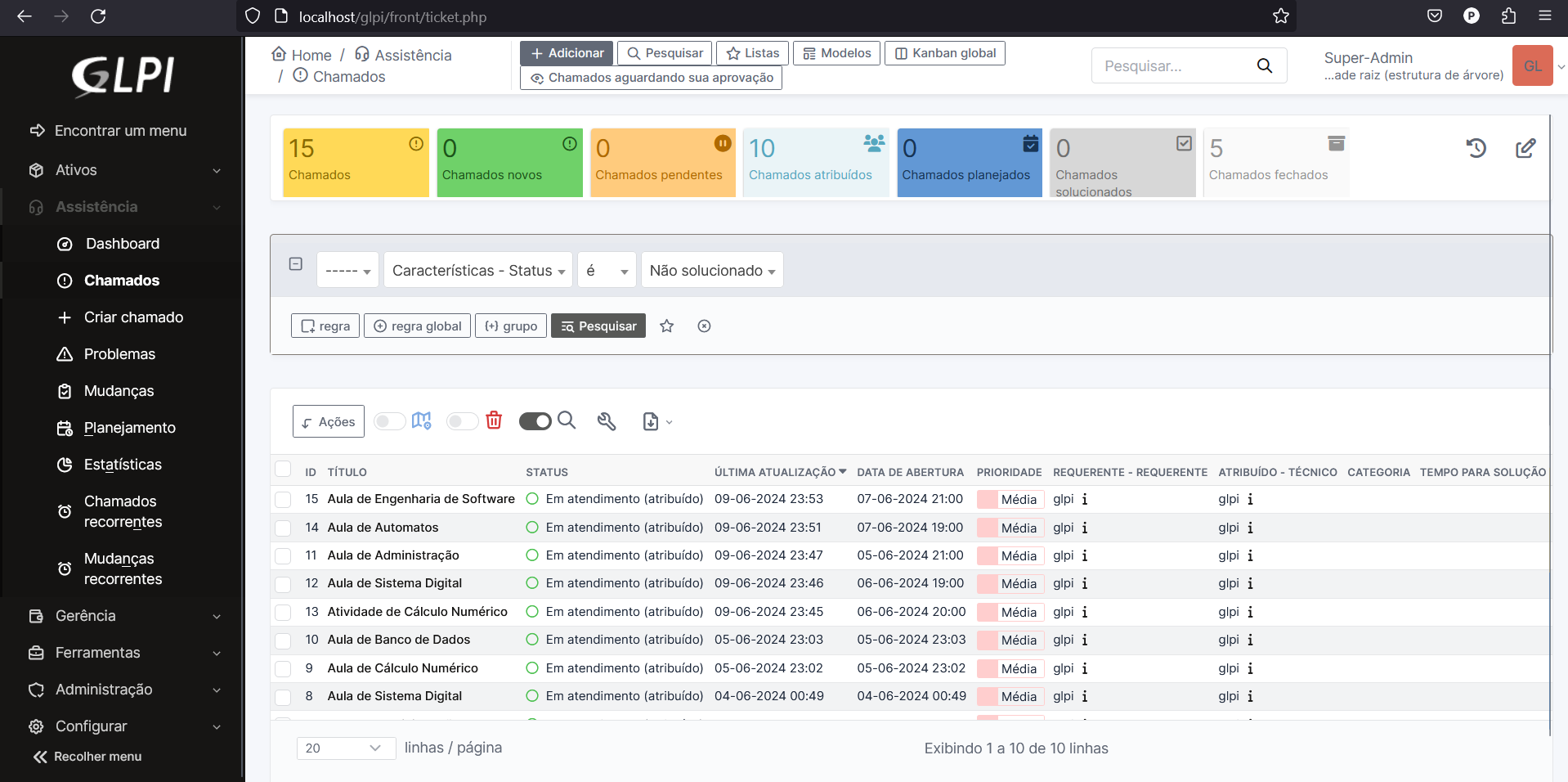This screenshot has height=782, width=1568.
Task: Check the box for ticket 13 Atividade de Cálculo Numérico
Action: [x=283, y=613]
